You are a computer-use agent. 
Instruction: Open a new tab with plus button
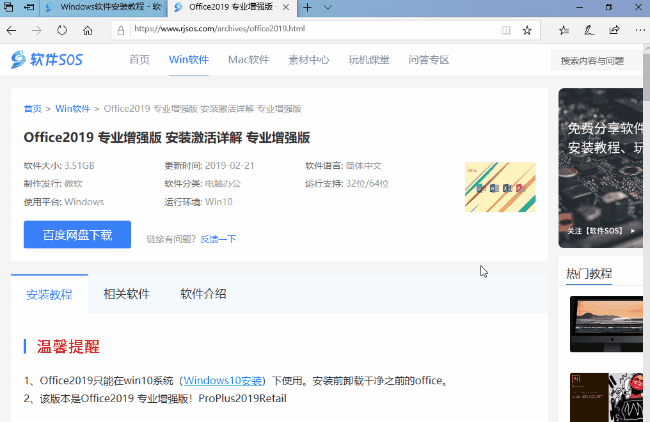307,7
